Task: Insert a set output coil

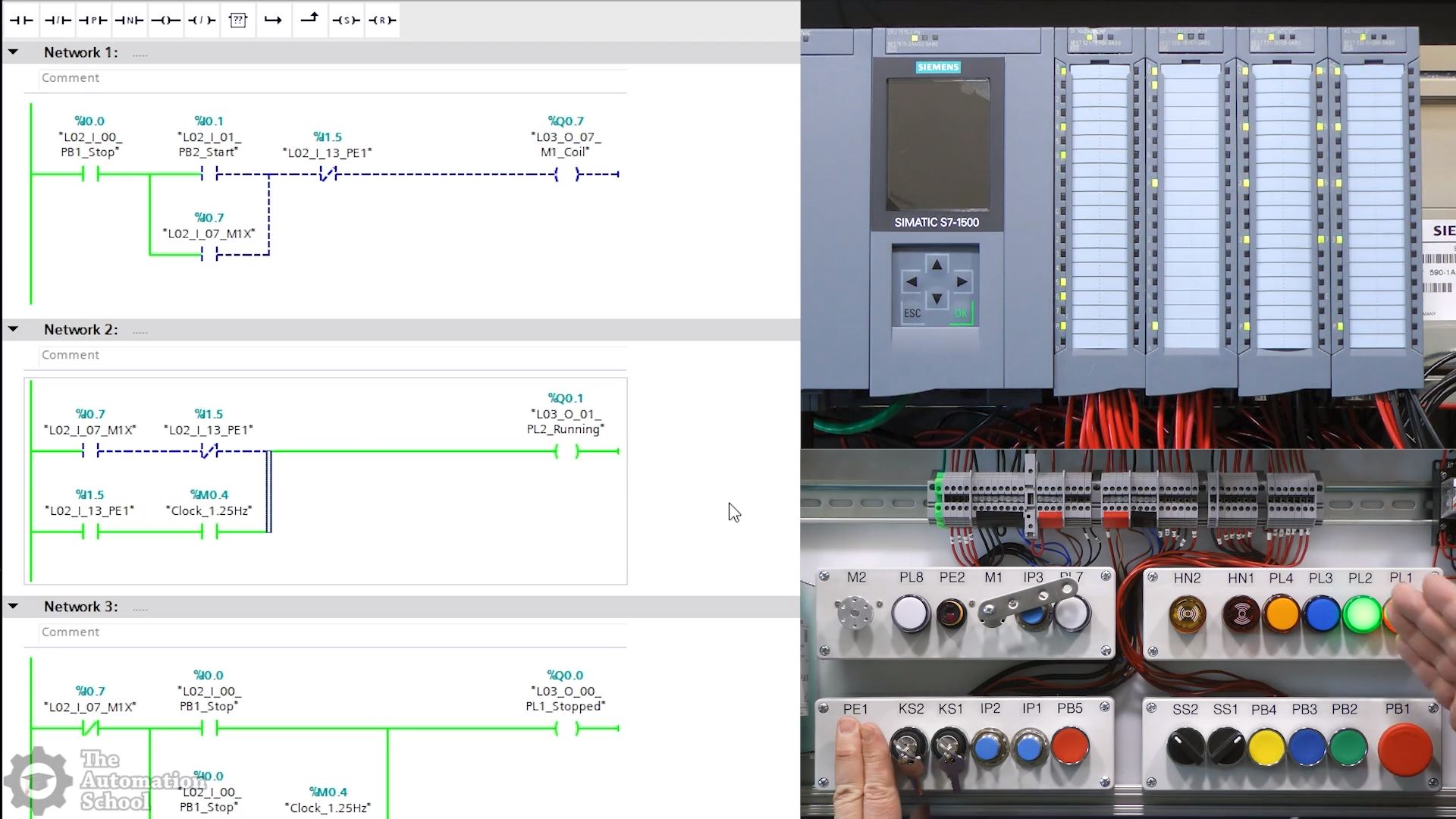Action: (346, 20)
